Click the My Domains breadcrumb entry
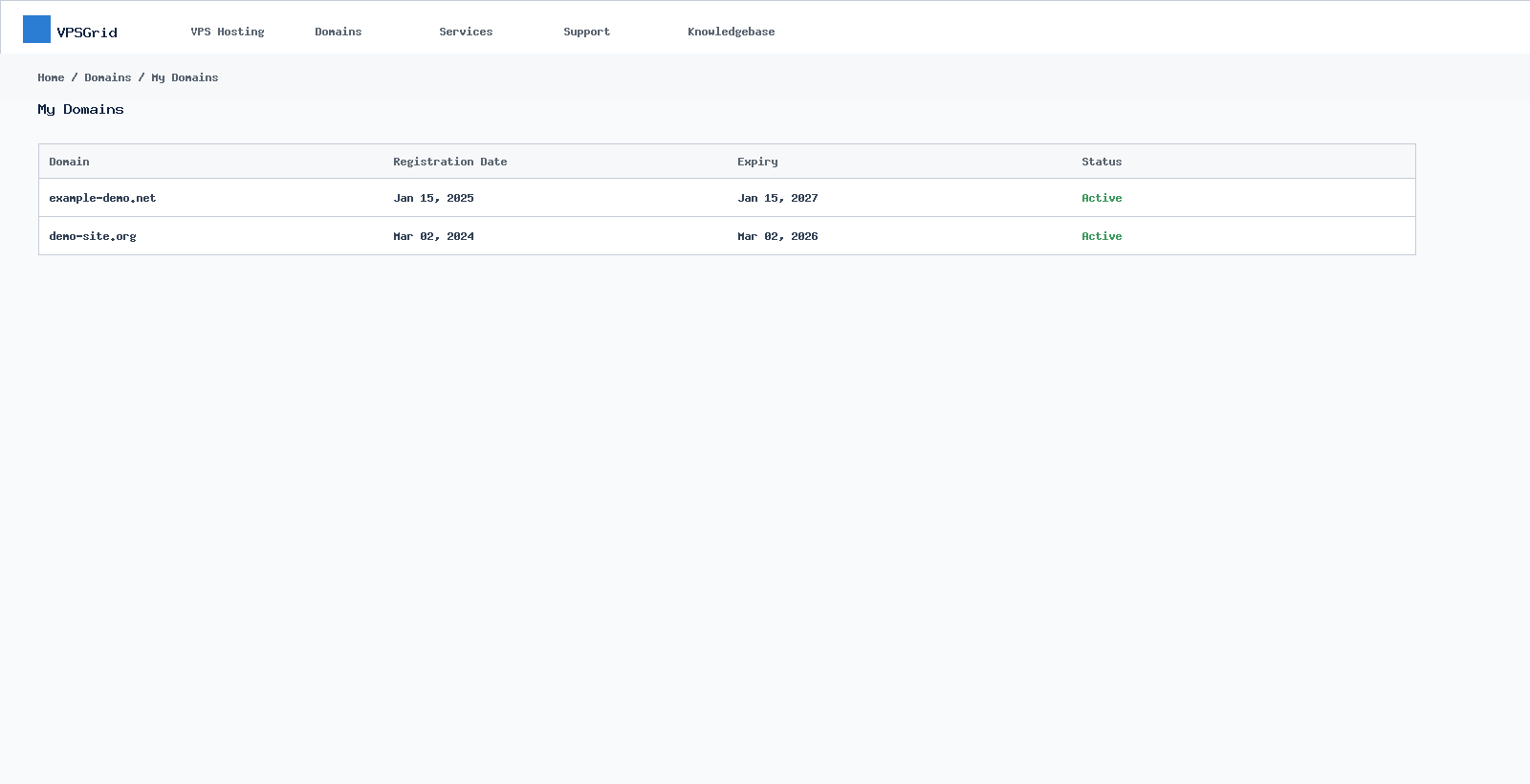Image resolution: width=1530 pixels, height=784 pixels. click(185, 77)
